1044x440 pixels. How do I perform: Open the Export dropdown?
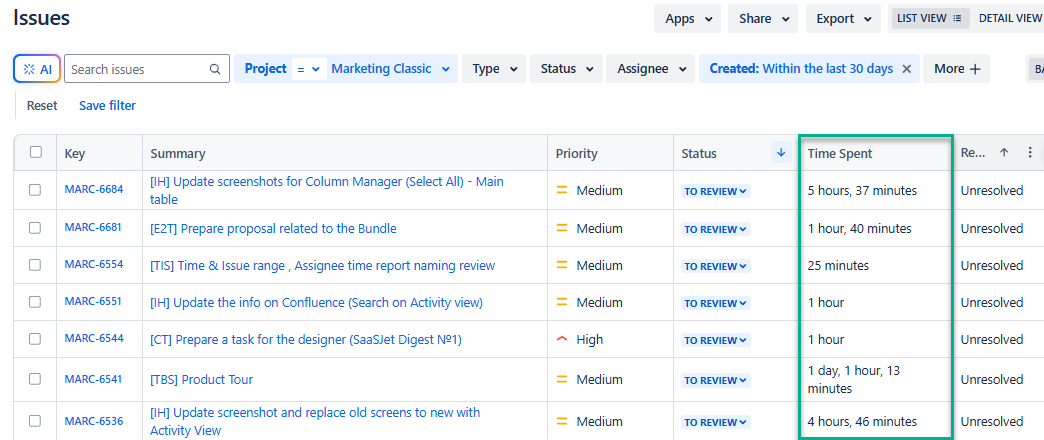point(843,19)
